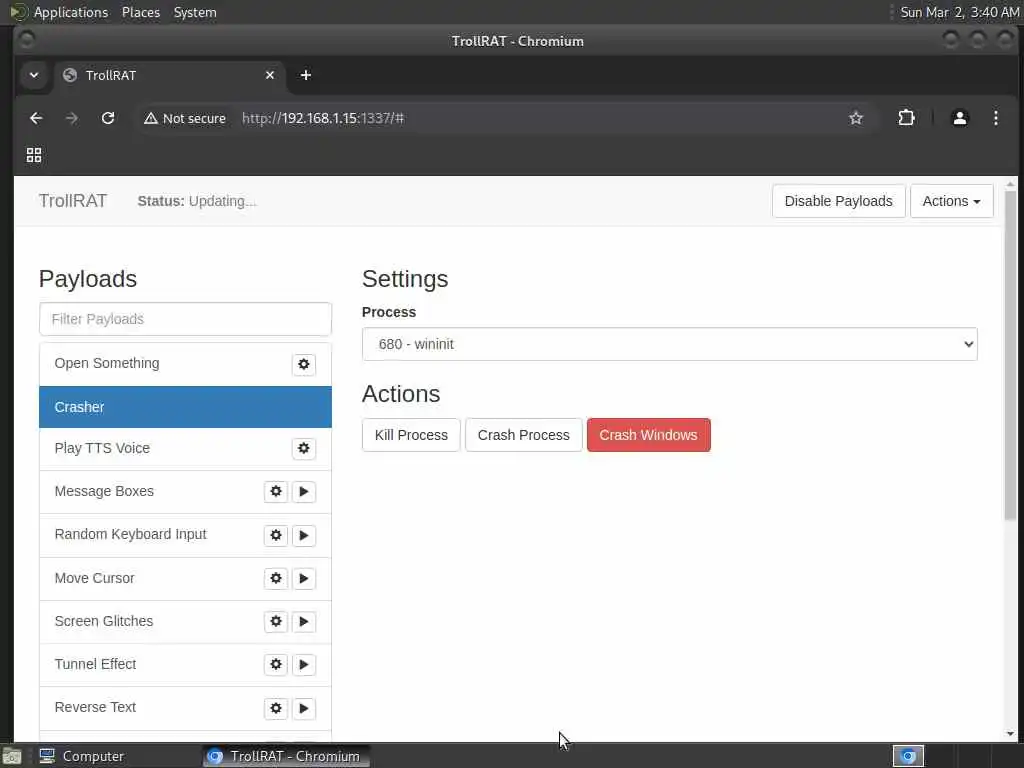Toggle Reverse Text payload play button

(304, 708)
